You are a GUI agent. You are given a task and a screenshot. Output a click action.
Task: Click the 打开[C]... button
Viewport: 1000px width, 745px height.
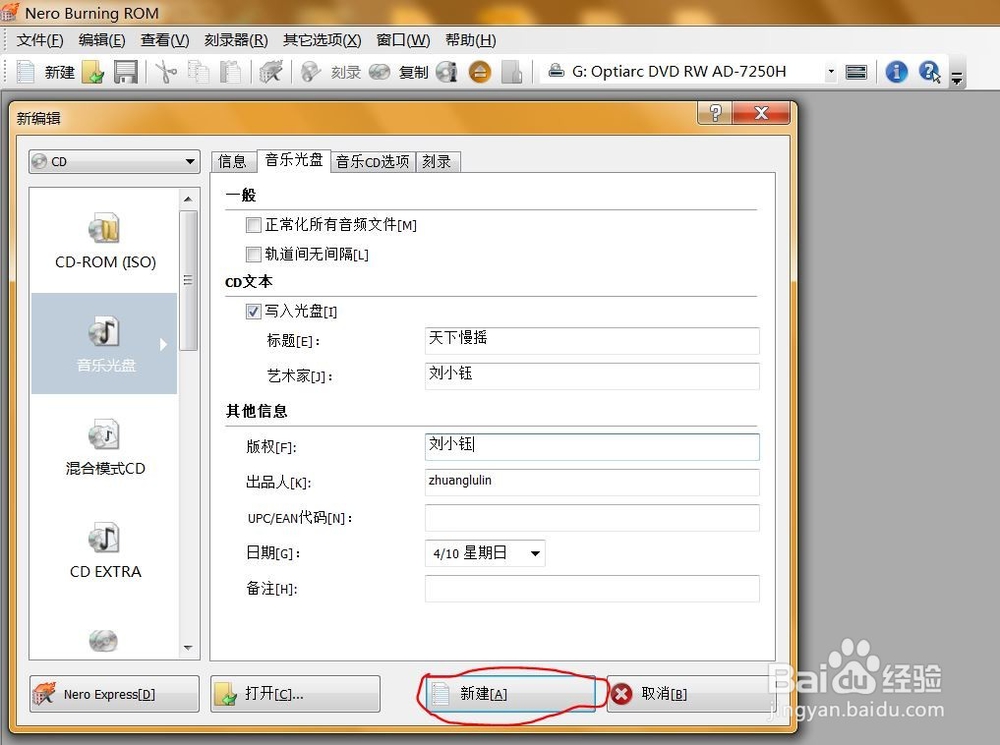tap(295, 694)
